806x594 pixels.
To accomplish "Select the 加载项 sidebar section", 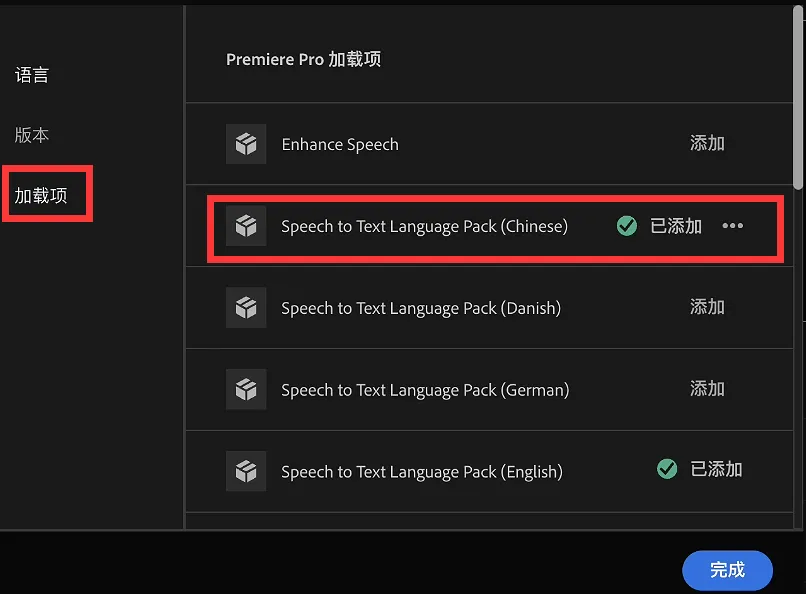I will point(42,195).
